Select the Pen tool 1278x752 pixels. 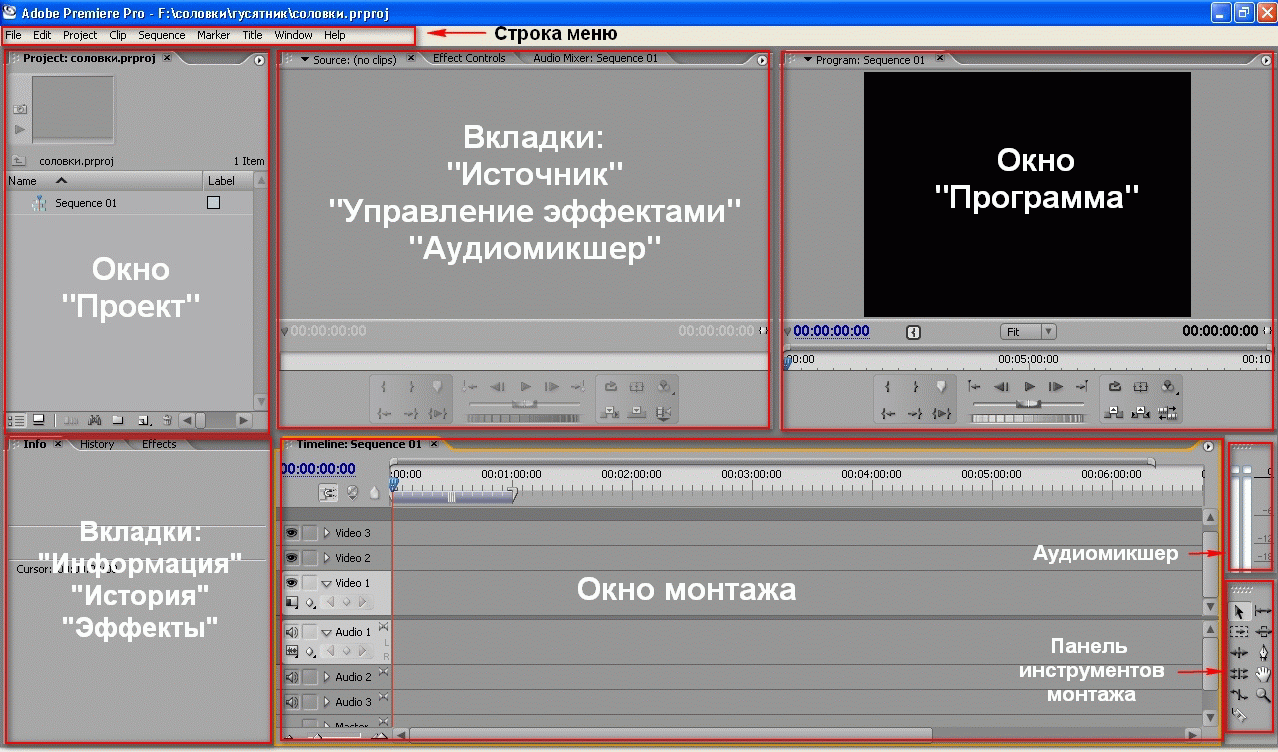[1263, 653]
